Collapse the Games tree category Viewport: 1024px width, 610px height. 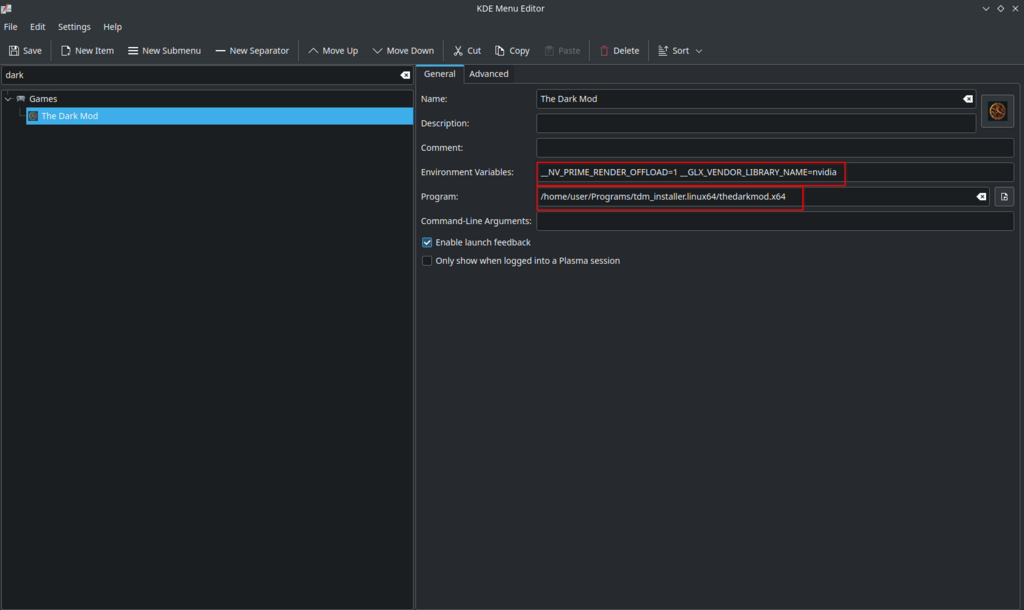pos(8,99)
